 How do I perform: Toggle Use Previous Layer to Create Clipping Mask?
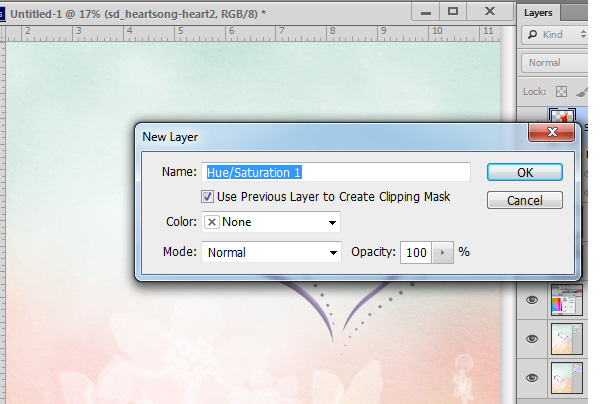[207, 197]
